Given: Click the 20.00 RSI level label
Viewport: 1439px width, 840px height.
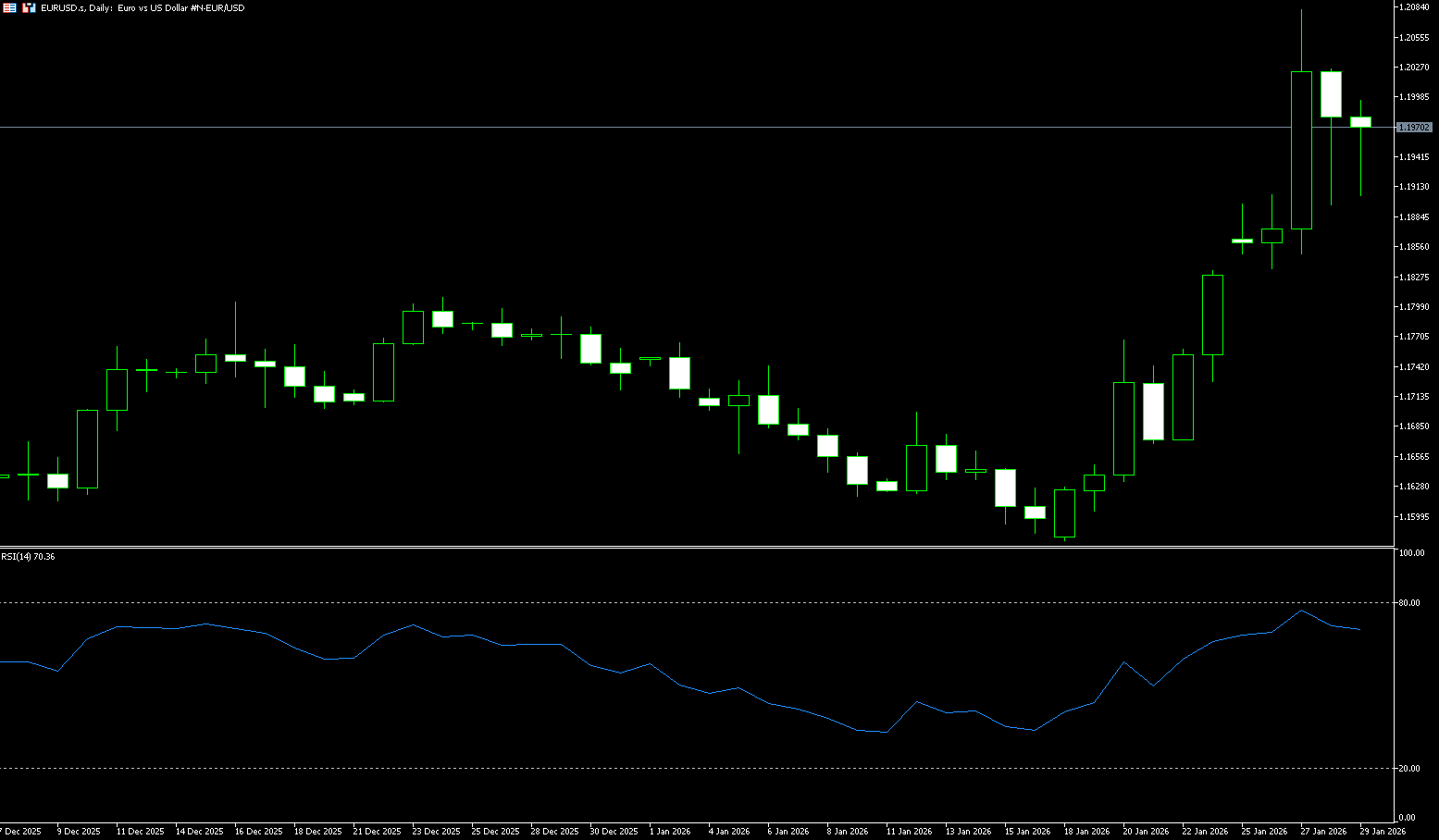Looking at the screenshot, I should pos(1409,769).
